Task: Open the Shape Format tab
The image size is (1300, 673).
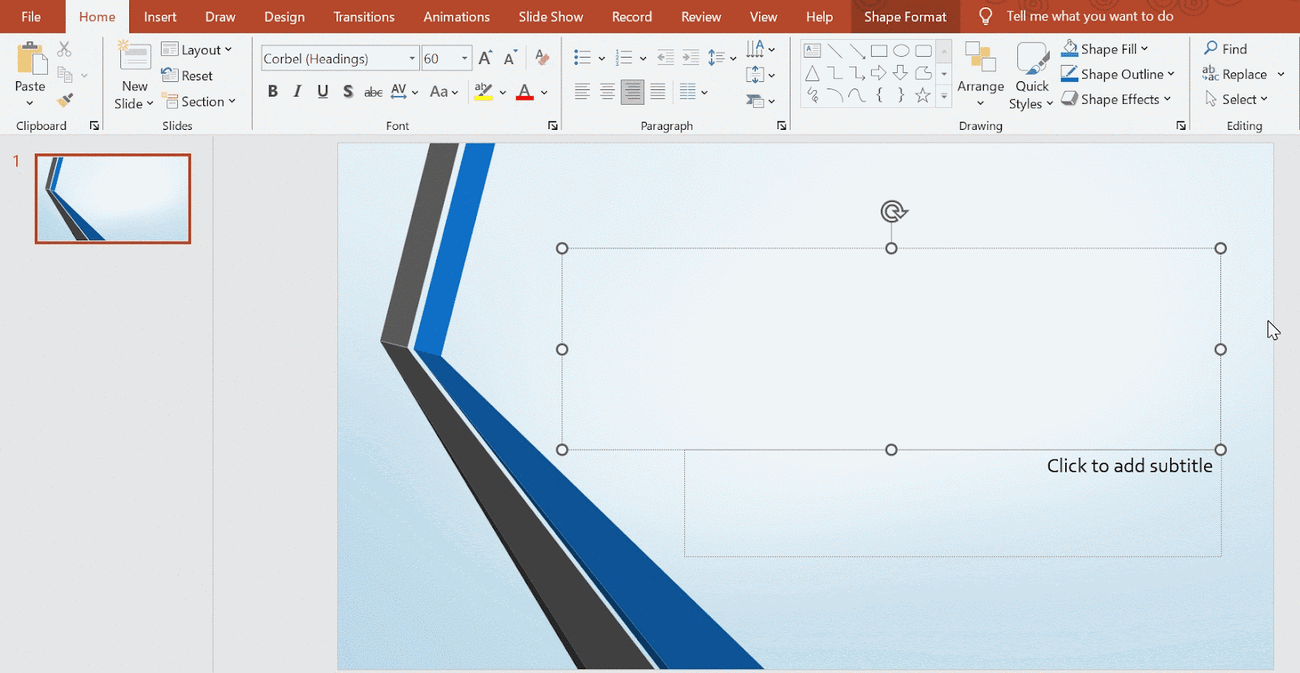Action: coord(905,16)
